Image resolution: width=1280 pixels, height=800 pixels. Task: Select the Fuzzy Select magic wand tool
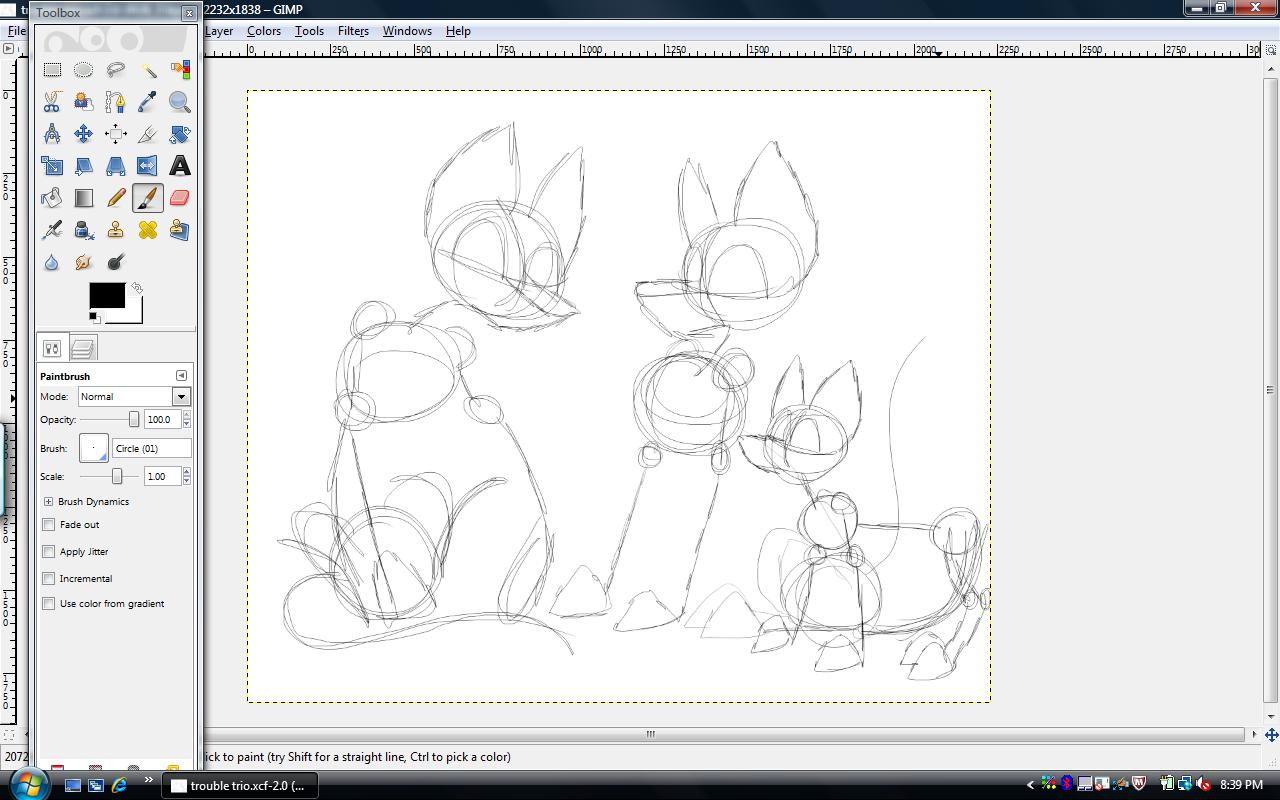click(x=148, y=70)
